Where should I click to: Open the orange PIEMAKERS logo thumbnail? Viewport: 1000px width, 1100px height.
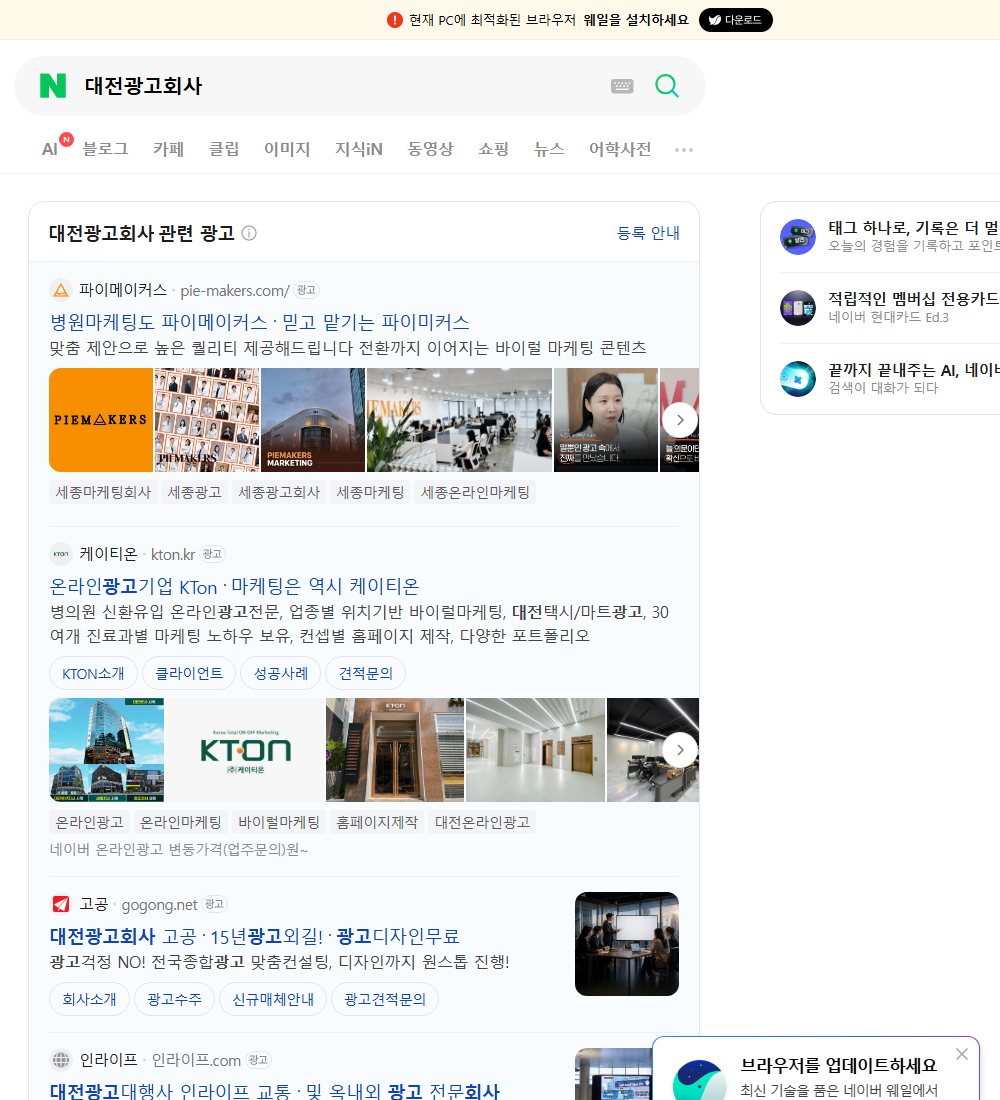pyautogui.click(x=101, y=420)
